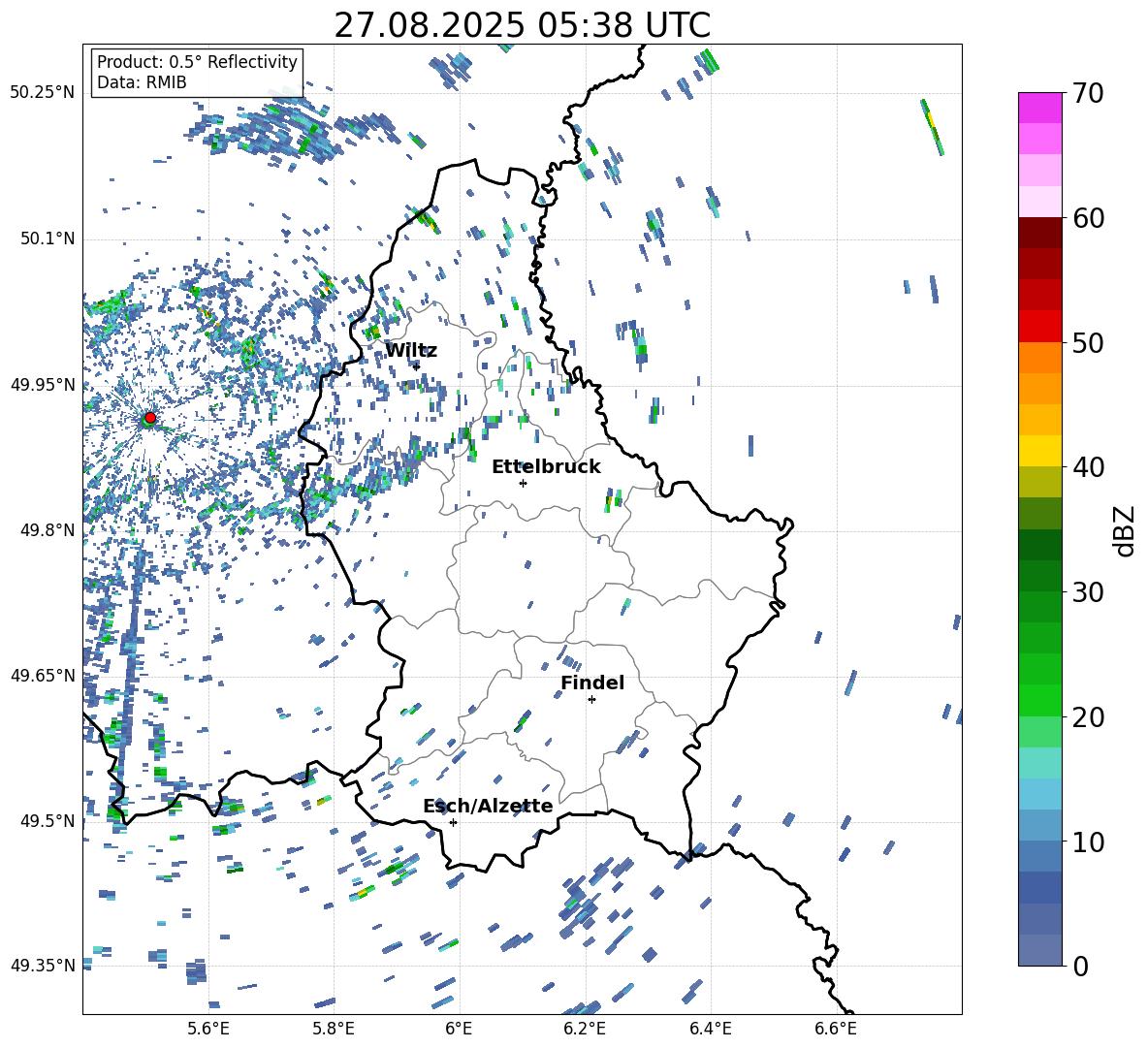Click the turquoise colorbar segment near 17 dBZ
Viewport: 1148px width, 1048px height.
(x=1040, y=763)
